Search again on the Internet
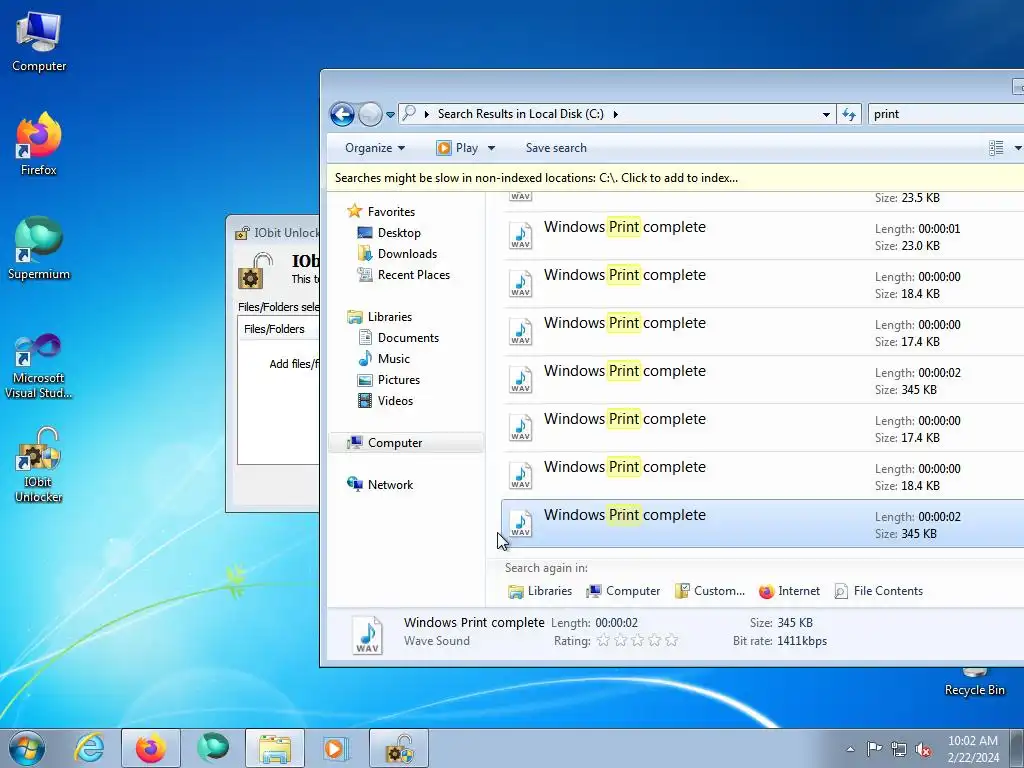Image resolution: width=1024 pixels, height=768 pixels. 789,591
